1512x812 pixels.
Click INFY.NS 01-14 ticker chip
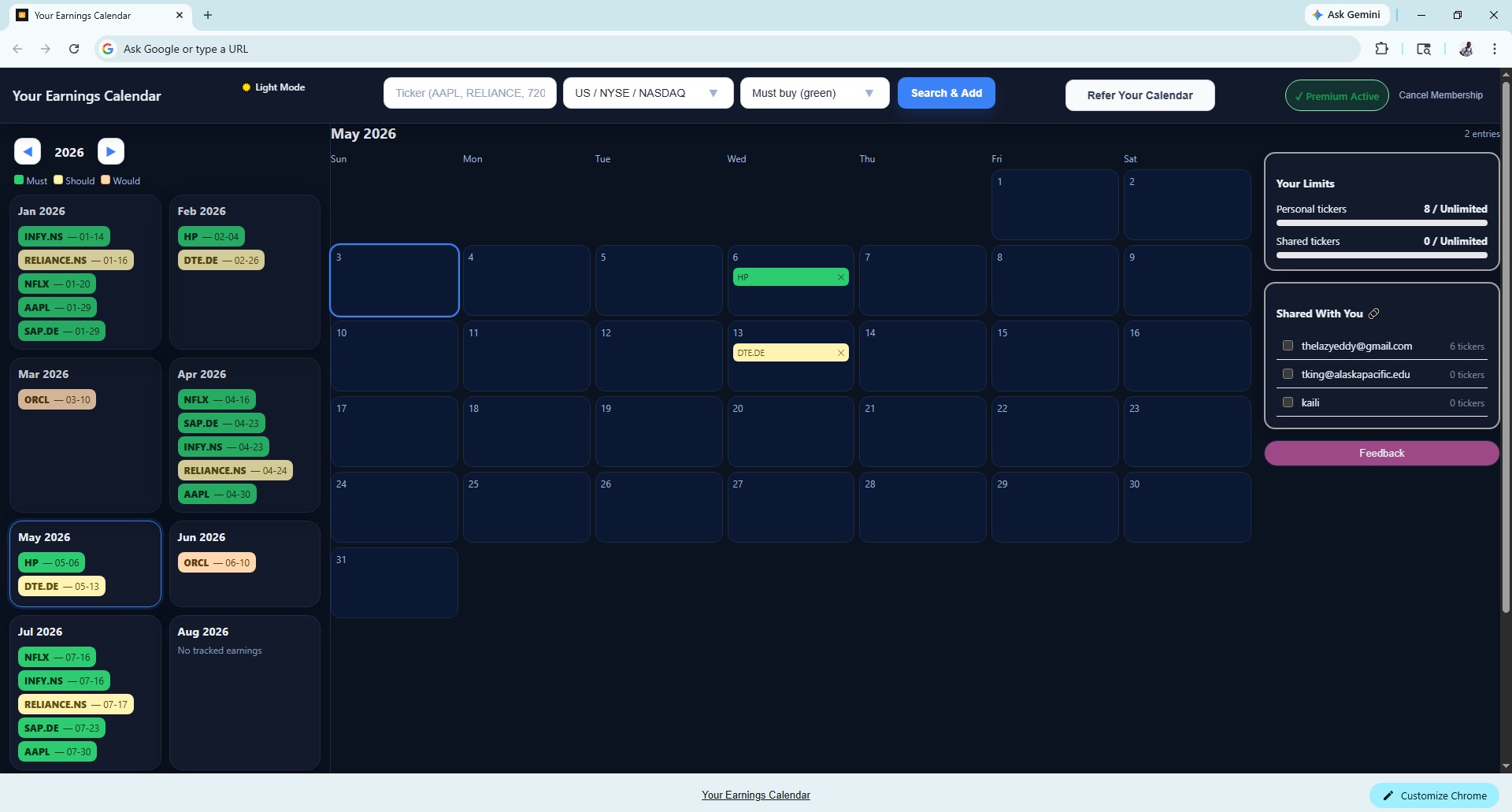(x=64, y=236)
